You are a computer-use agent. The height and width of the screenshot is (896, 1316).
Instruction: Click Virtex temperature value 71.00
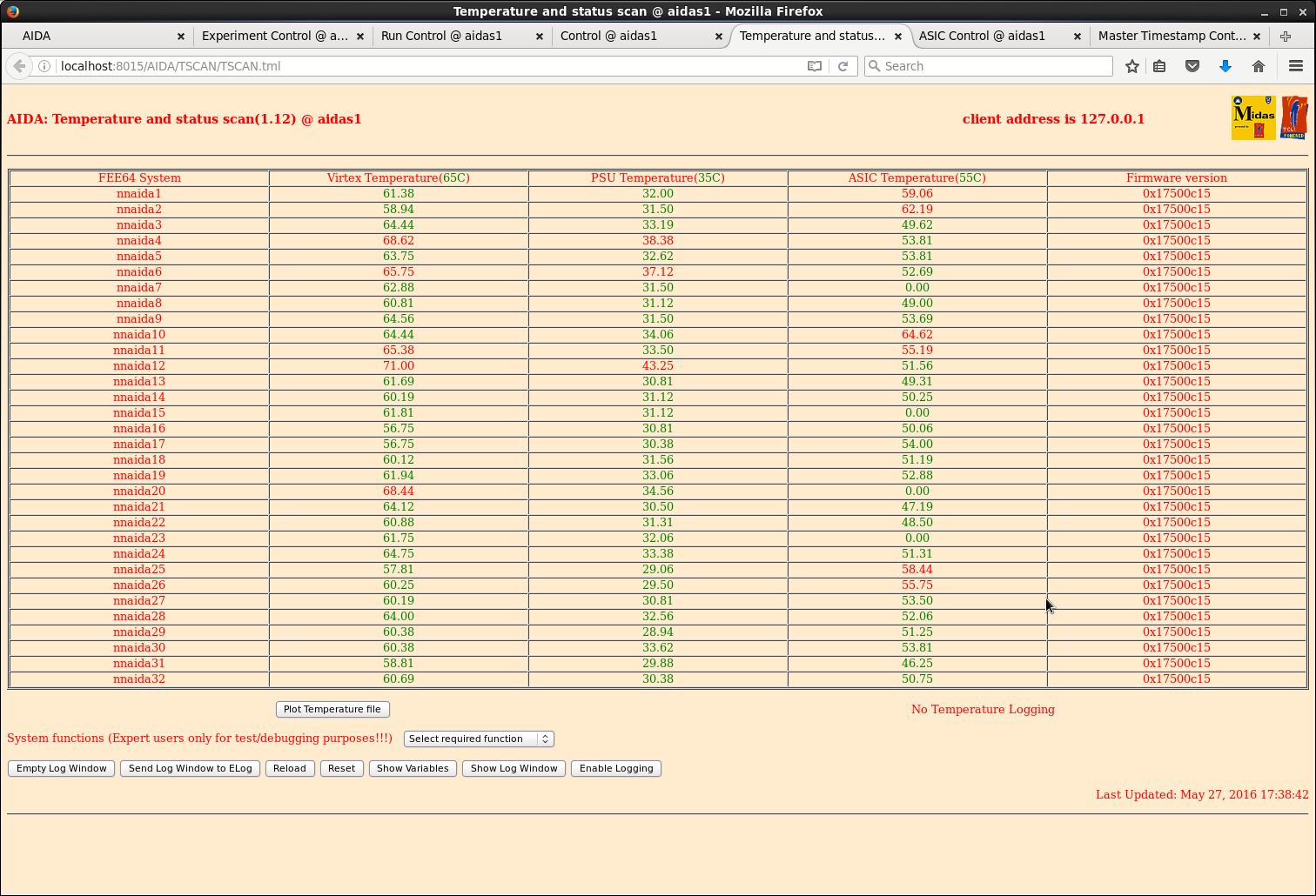pyautogui.click(x=399, y=366)
